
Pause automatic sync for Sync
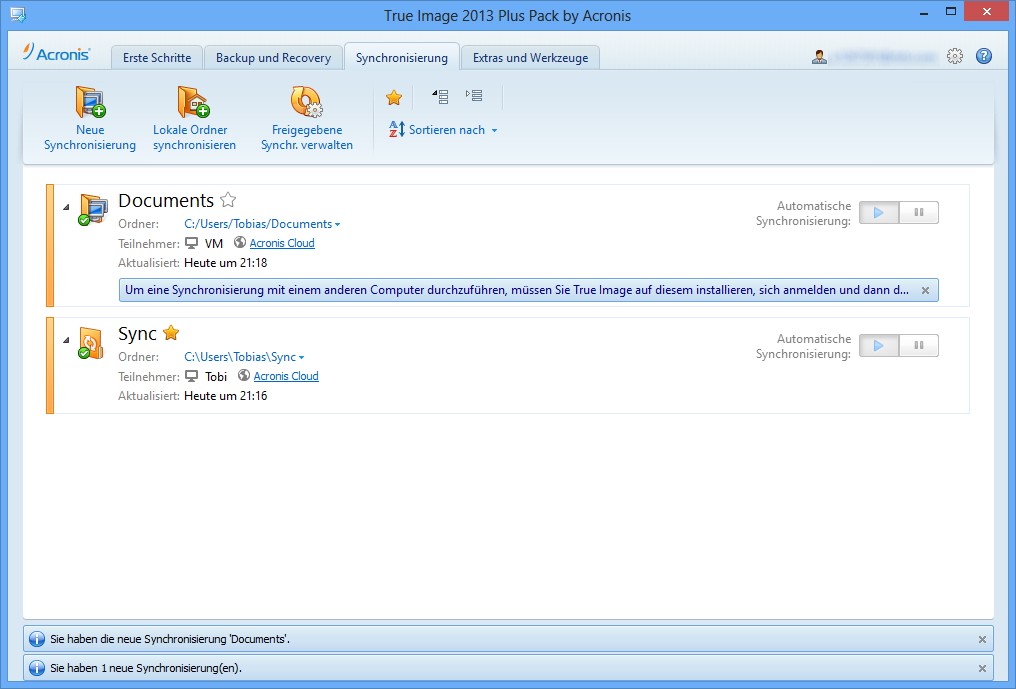919,345
